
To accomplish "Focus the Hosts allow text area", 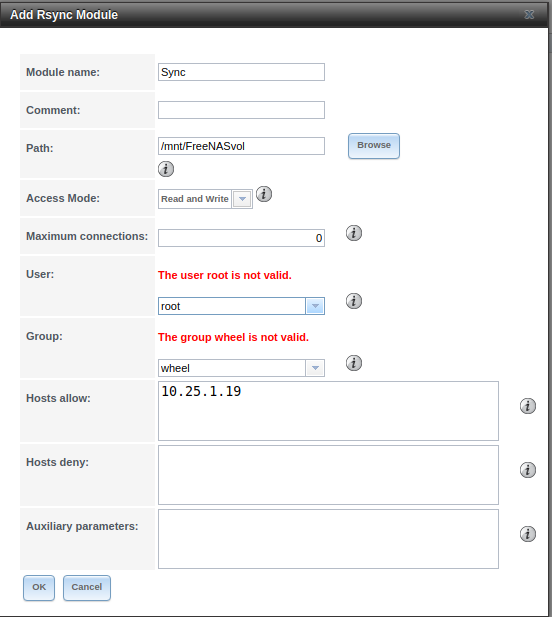I will 328,411.
